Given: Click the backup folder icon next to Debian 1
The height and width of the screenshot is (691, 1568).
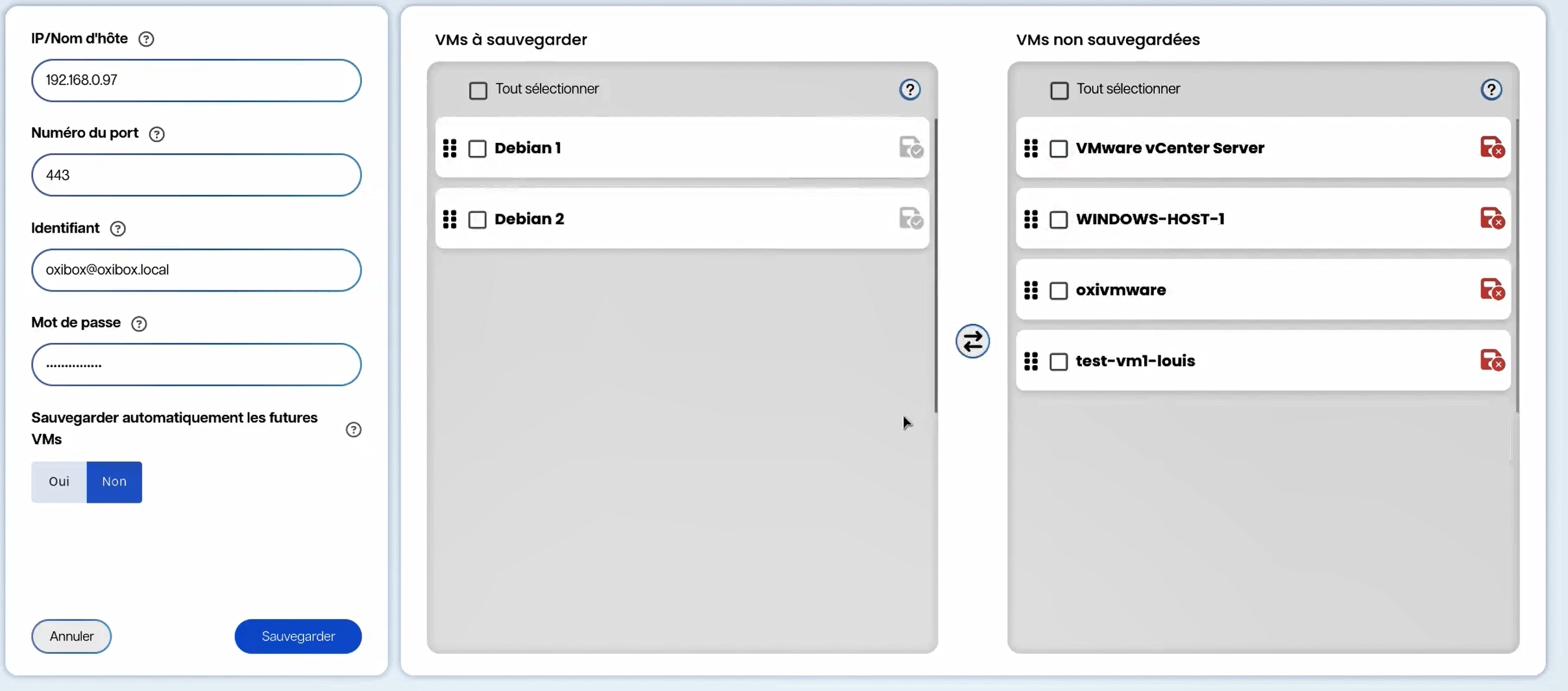Looking at the screenshot, I should click(x=911, y=147).
